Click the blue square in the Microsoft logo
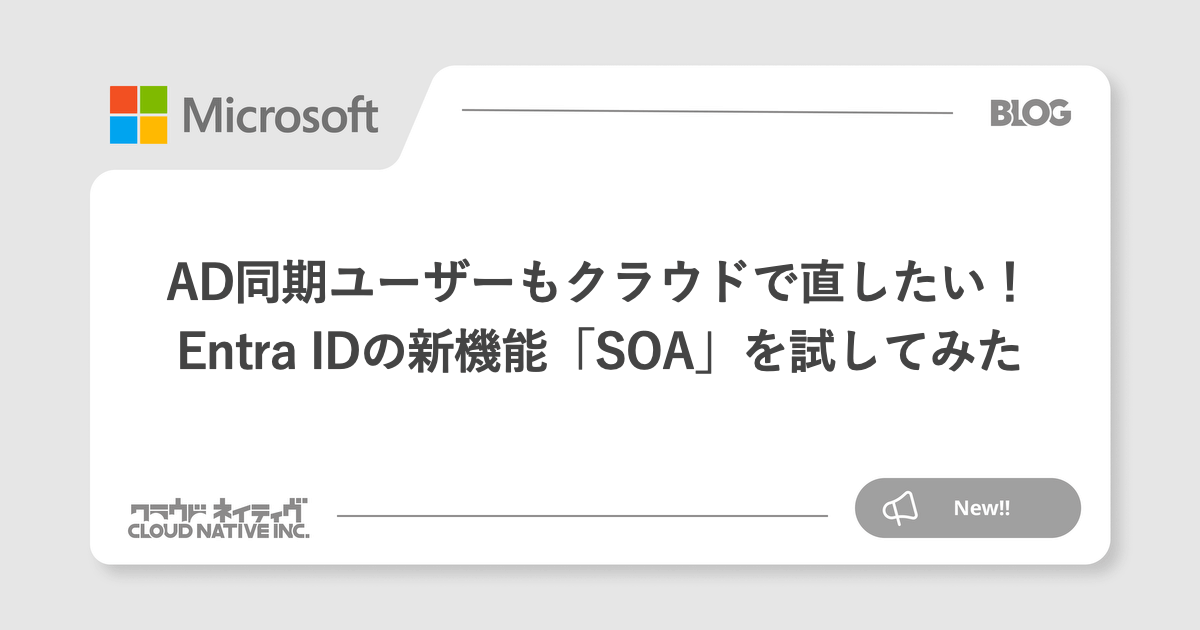1200x630 pixels. pyautogui.click(x=123, y=130)
